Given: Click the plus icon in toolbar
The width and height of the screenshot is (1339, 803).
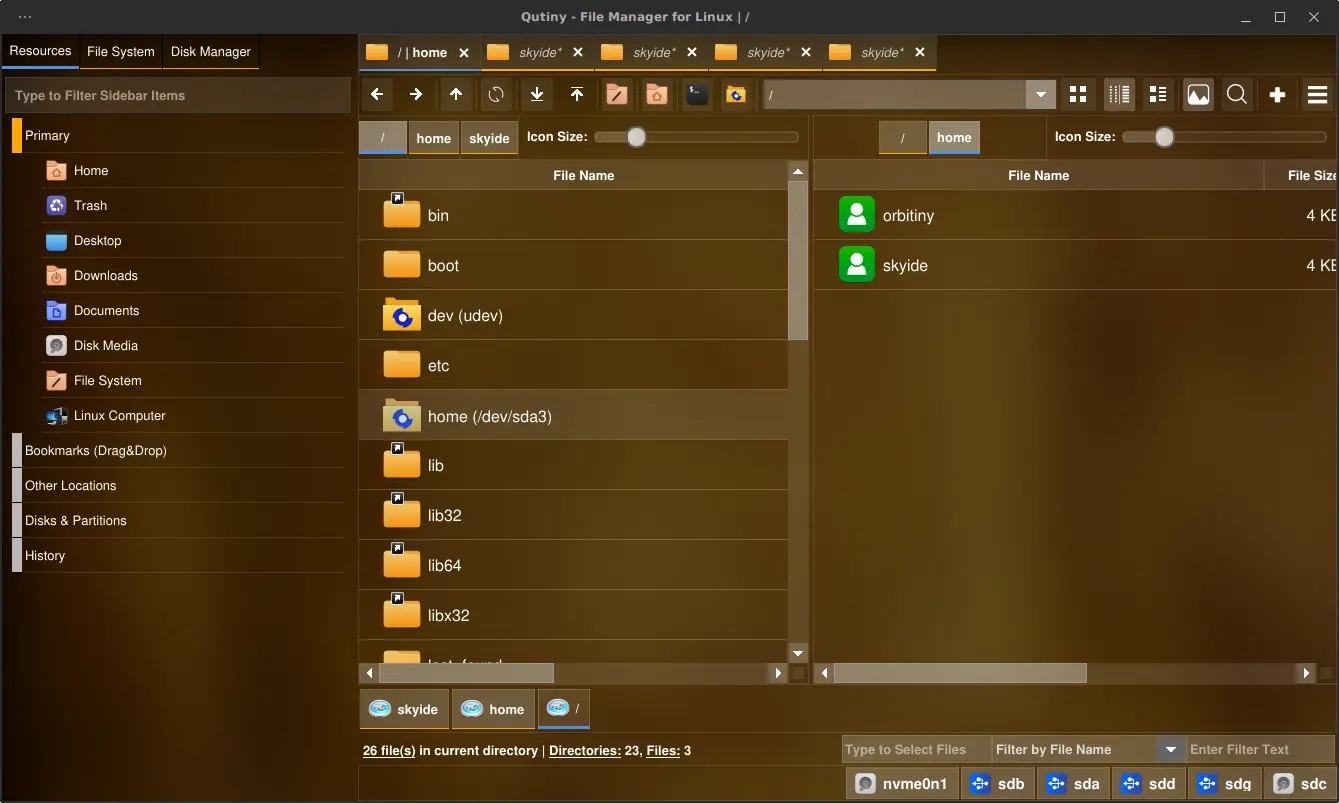Looking at the screenshot, I should [1277, 95].
